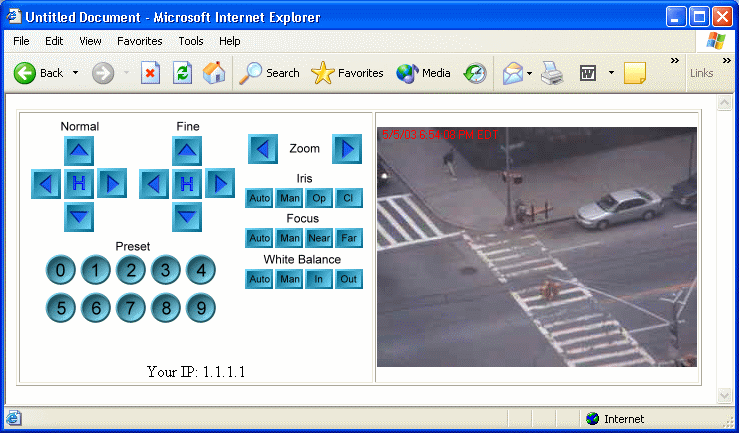Set Focus to Man mode
Image resolution: width=739 pixels, height=433 pixels.
pyautogui.click(x=290, y=238)
